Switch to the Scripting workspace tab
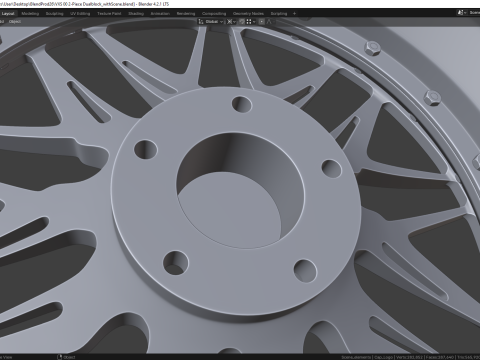The image size is (480, 360). (279, 14)
